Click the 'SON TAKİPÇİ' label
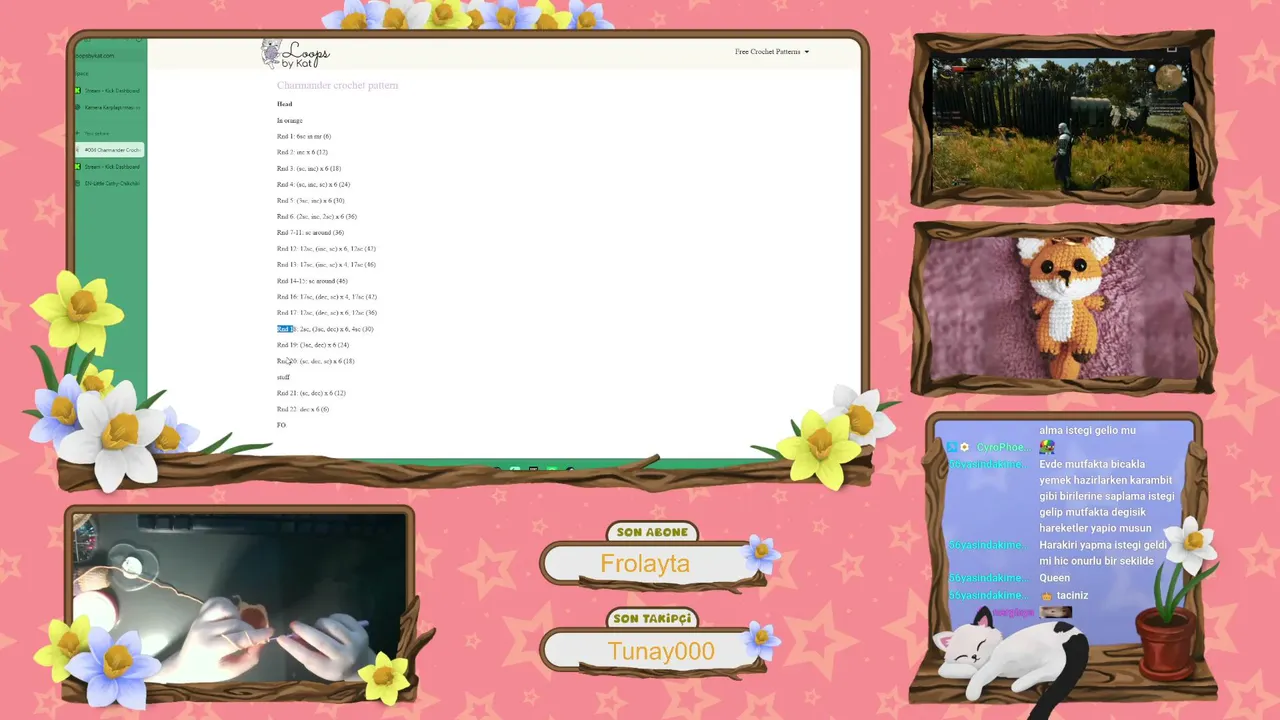 pos(652,619)
